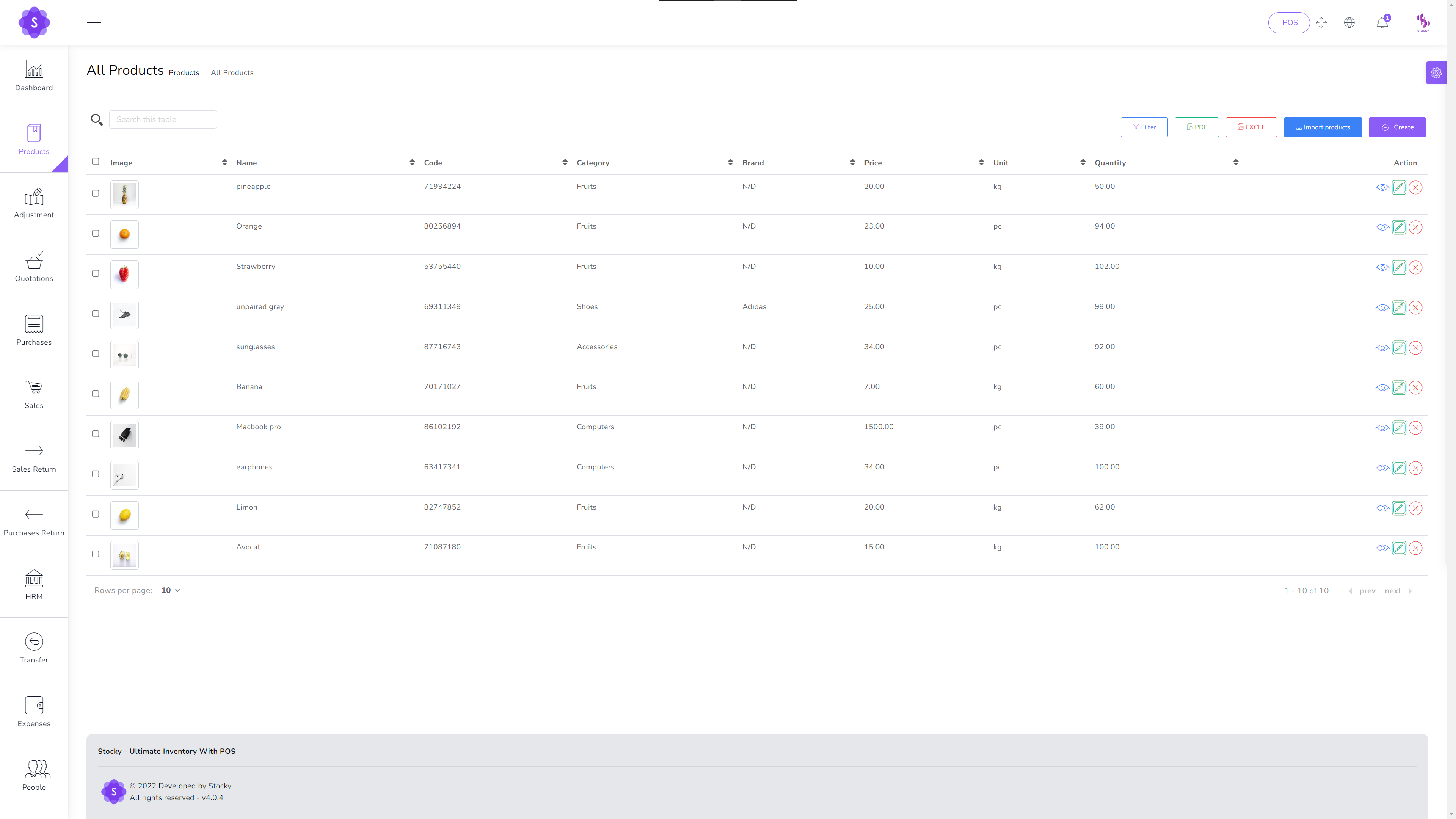Open the purple settings gear panel
1456x819 pixels.
click(x=1436, y=73)
